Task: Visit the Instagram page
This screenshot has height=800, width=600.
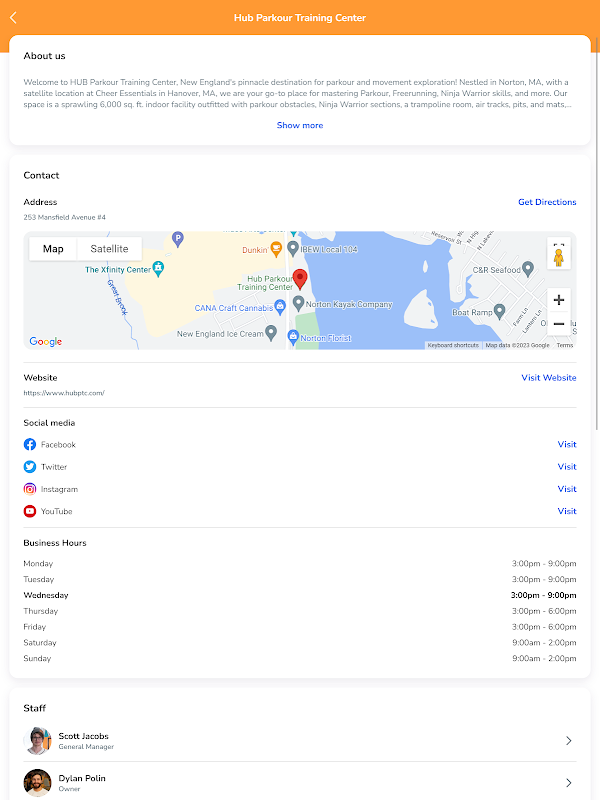Action: pos(567,489)
